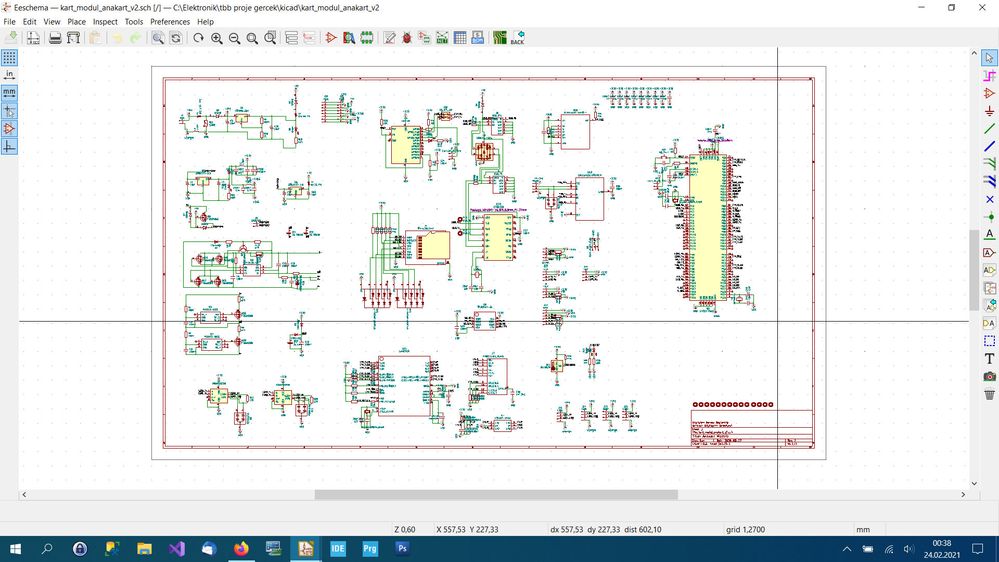Select the blue place bus tool
999x562 pixels.
(989, 147)
